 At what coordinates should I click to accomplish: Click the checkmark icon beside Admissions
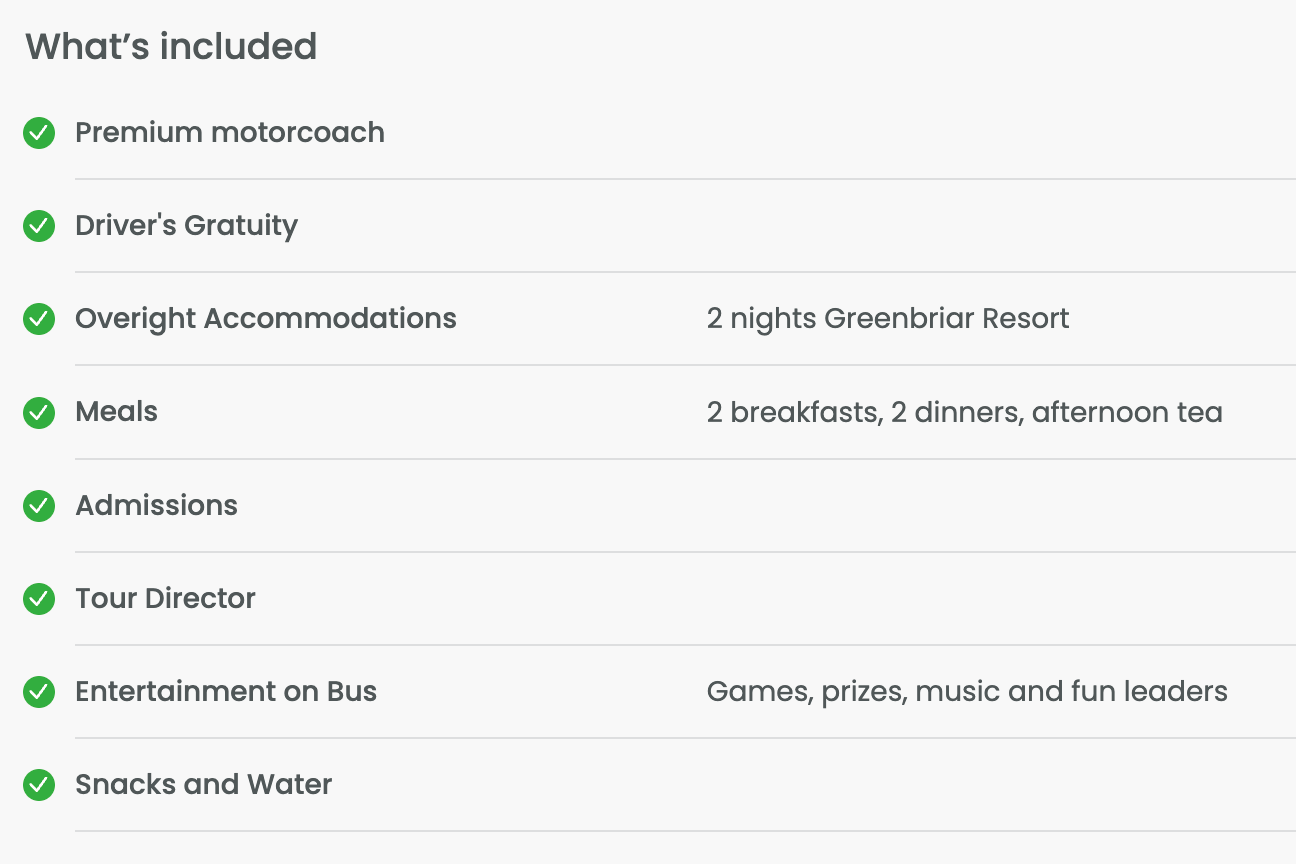pos(39,506)
